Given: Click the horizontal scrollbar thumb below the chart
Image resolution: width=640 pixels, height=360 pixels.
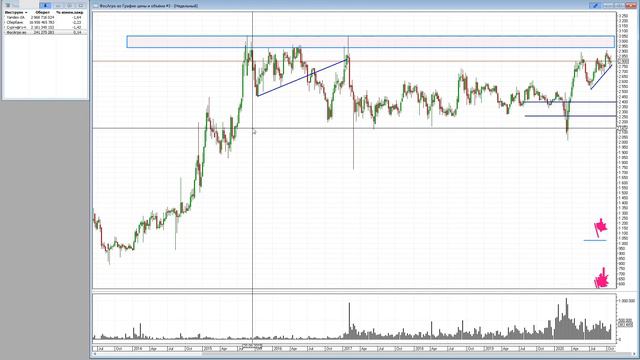Looking at the screenshot, I should [417, 354].
